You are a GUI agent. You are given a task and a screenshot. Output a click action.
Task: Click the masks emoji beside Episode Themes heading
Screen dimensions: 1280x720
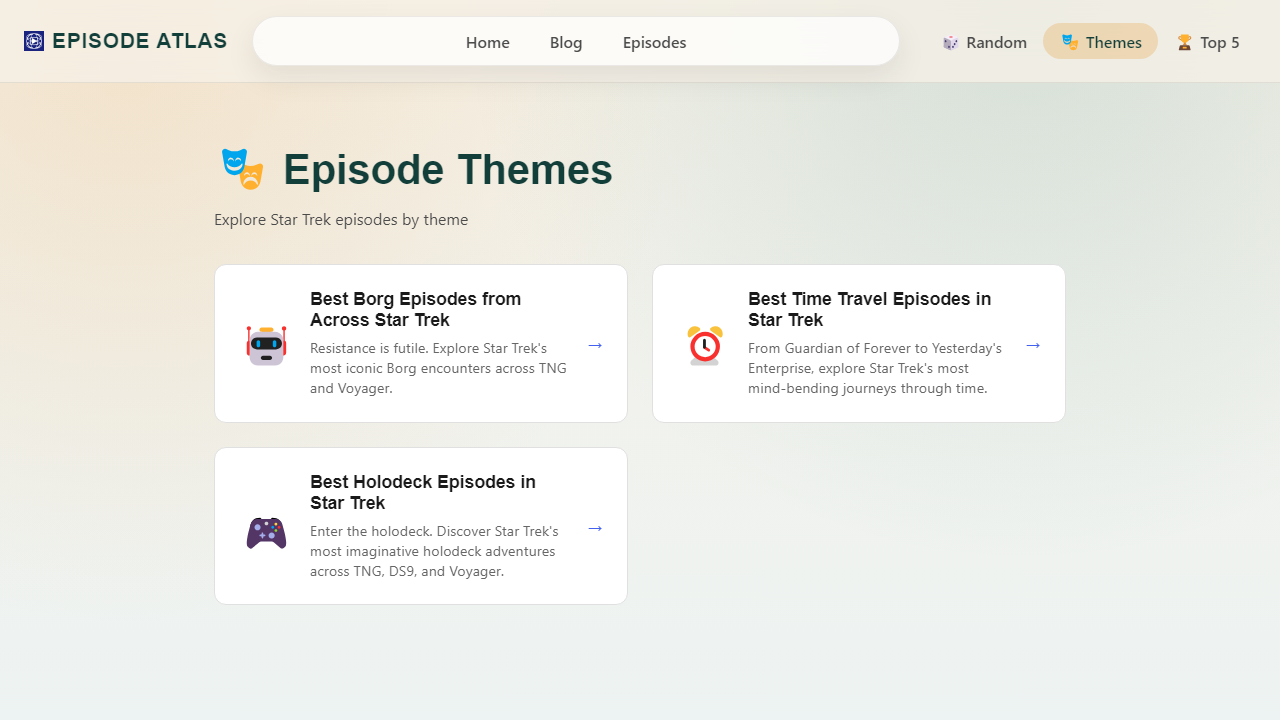242,168
